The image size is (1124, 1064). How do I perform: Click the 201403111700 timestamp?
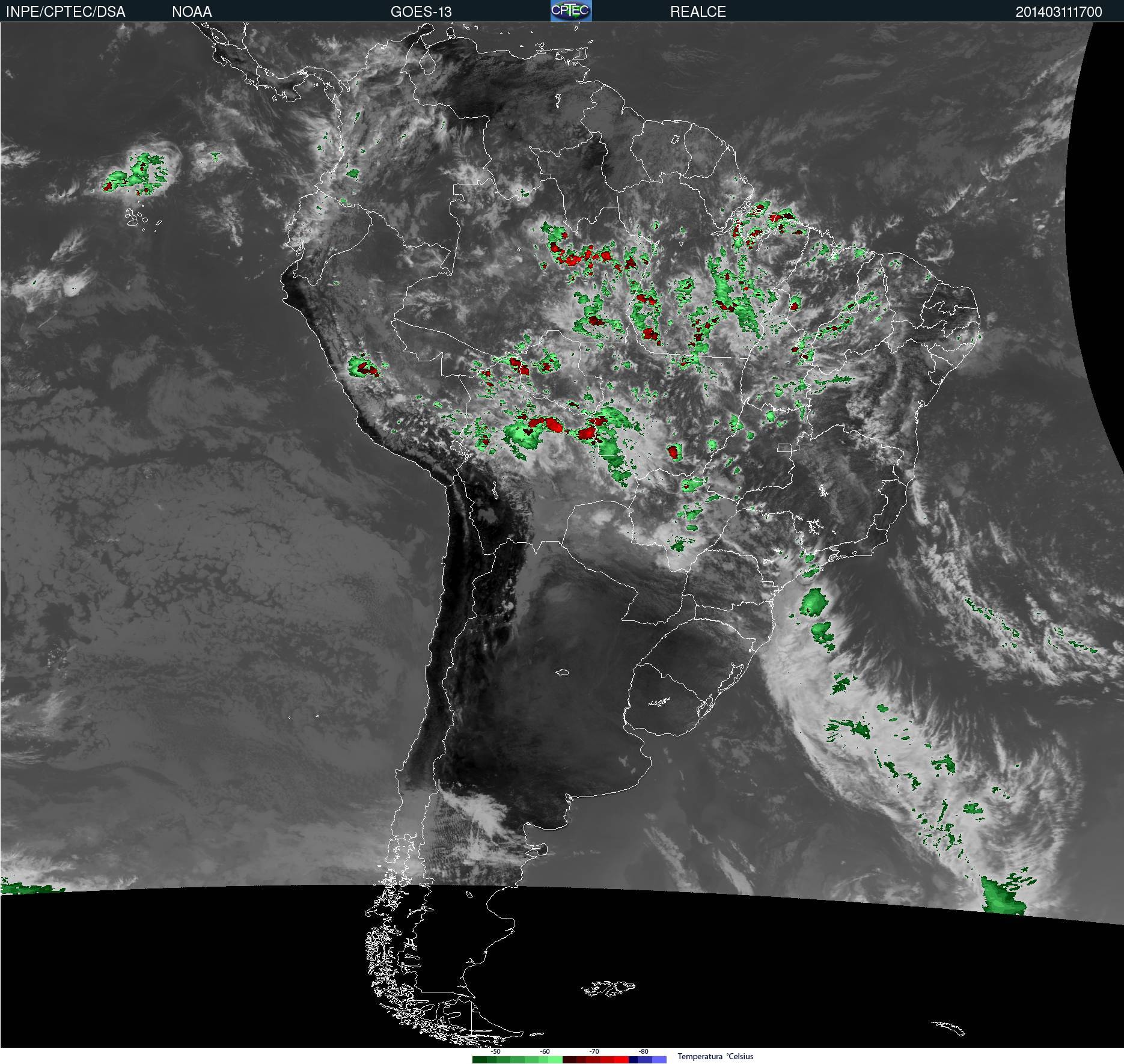click(1058, 11)
